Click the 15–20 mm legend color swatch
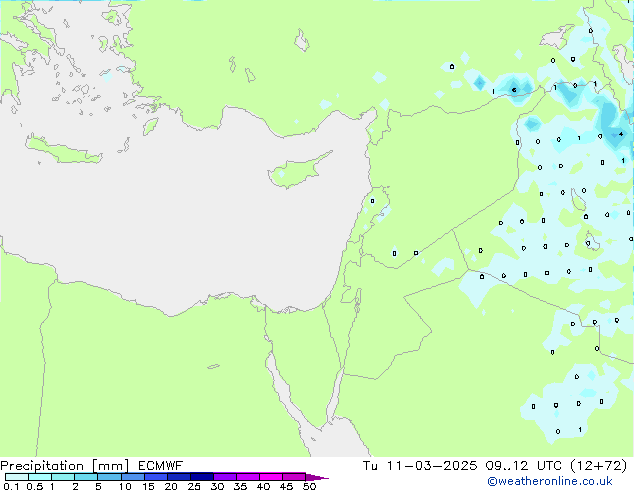Image resolution: width=634 pixels, height=490 pixels. point(155,477)
